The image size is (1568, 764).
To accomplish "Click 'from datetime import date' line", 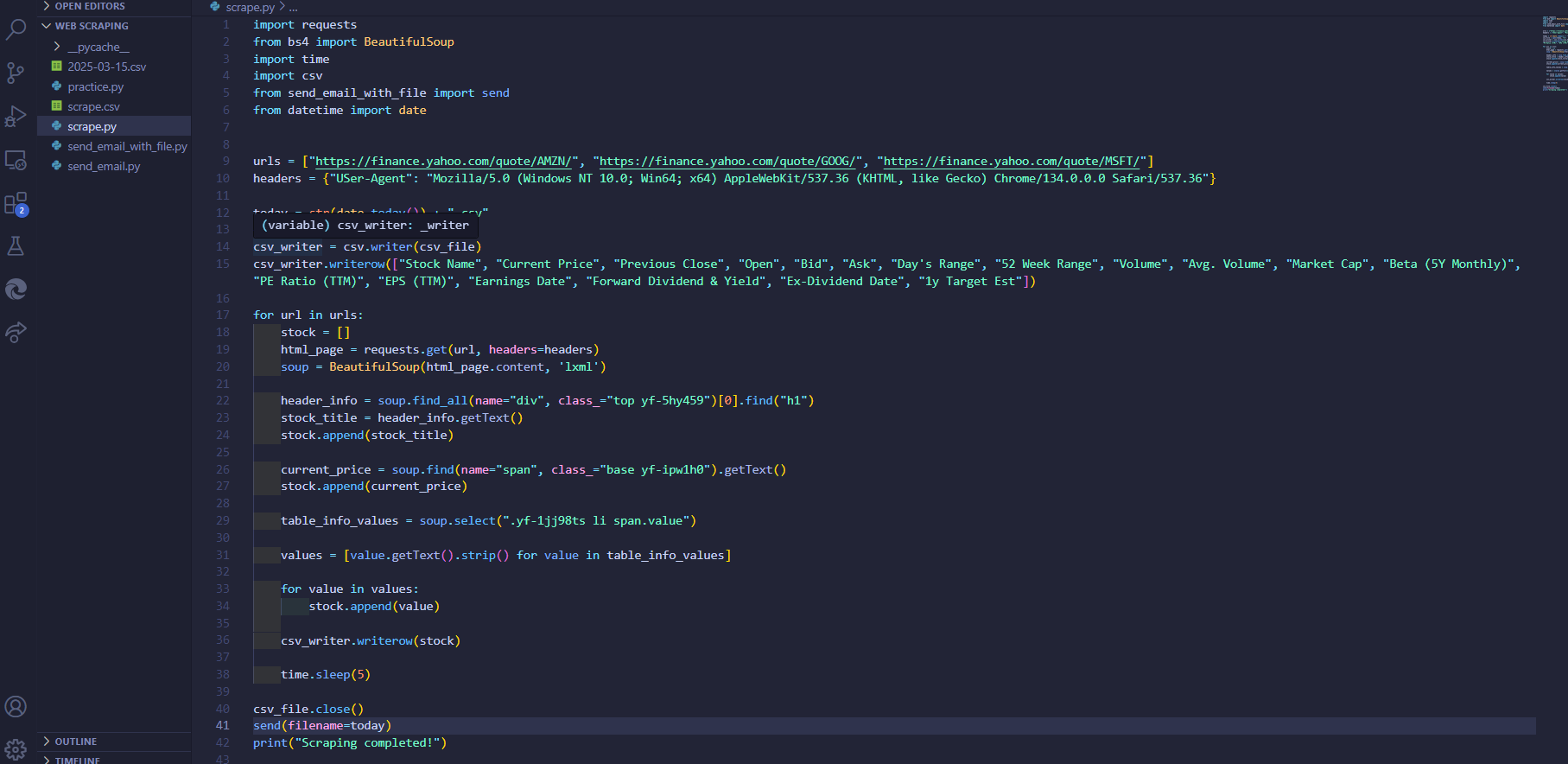I will coord(340,111).
